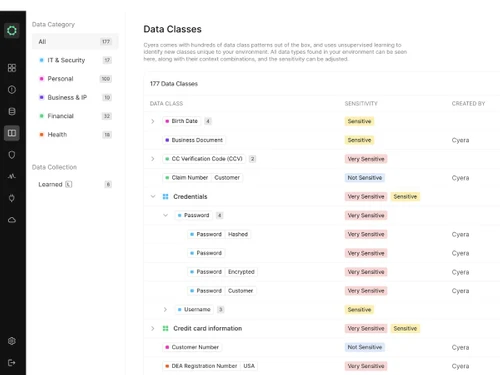The image size is (500, 375).
Task: Click Credentials' yellow Sensitive badge
Action: click(x=405, y=197)
